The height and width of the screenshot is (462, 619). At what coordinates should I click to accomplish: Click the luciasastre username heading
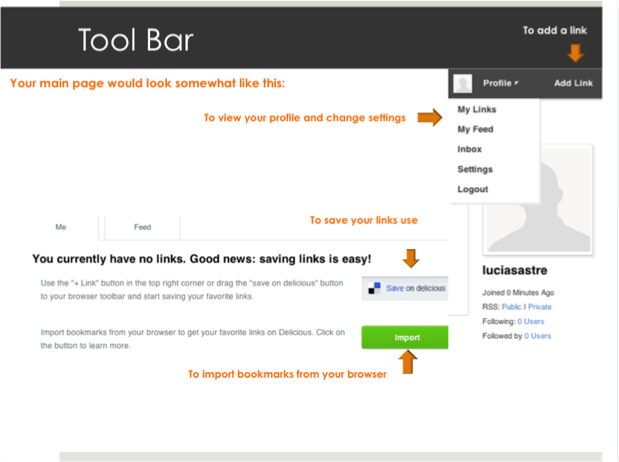point(514,270)
